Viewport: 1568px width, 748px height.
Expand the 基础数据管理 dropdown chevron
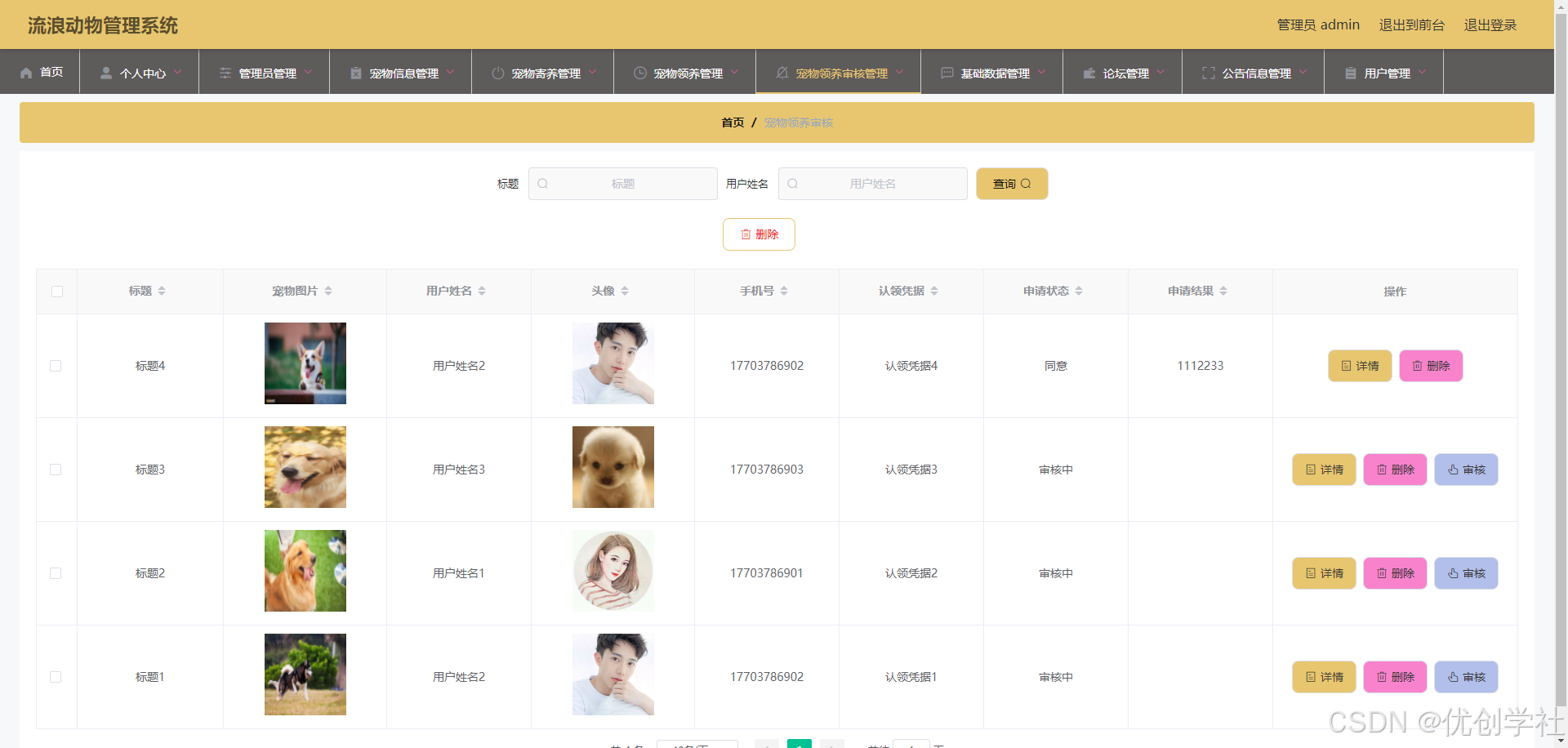click(1042, 72)
